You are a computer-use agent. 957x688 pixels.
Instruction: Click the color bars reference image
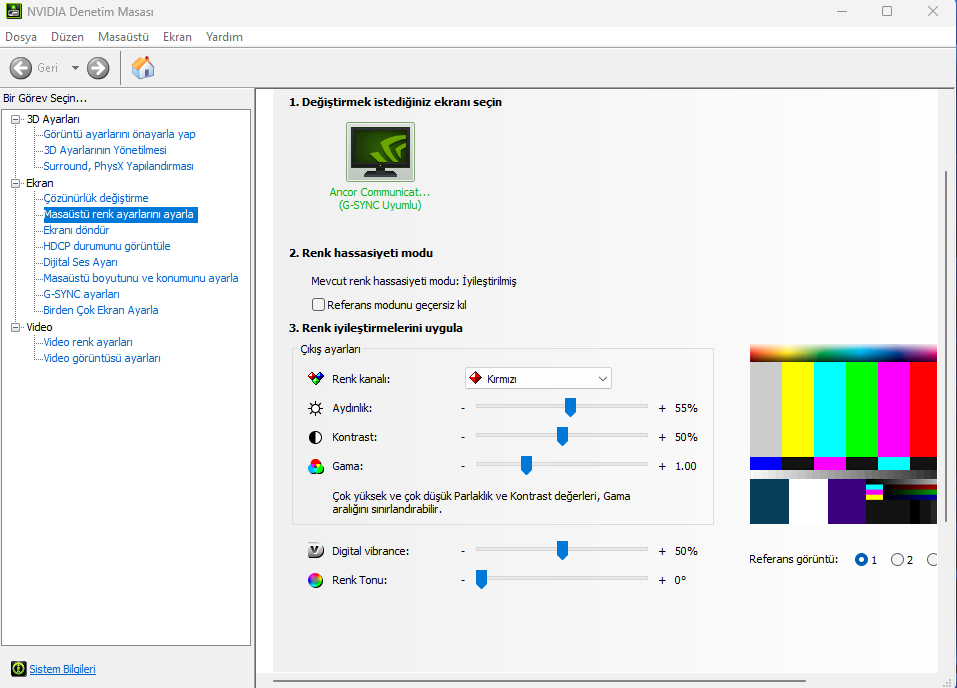tap(843, 434)
